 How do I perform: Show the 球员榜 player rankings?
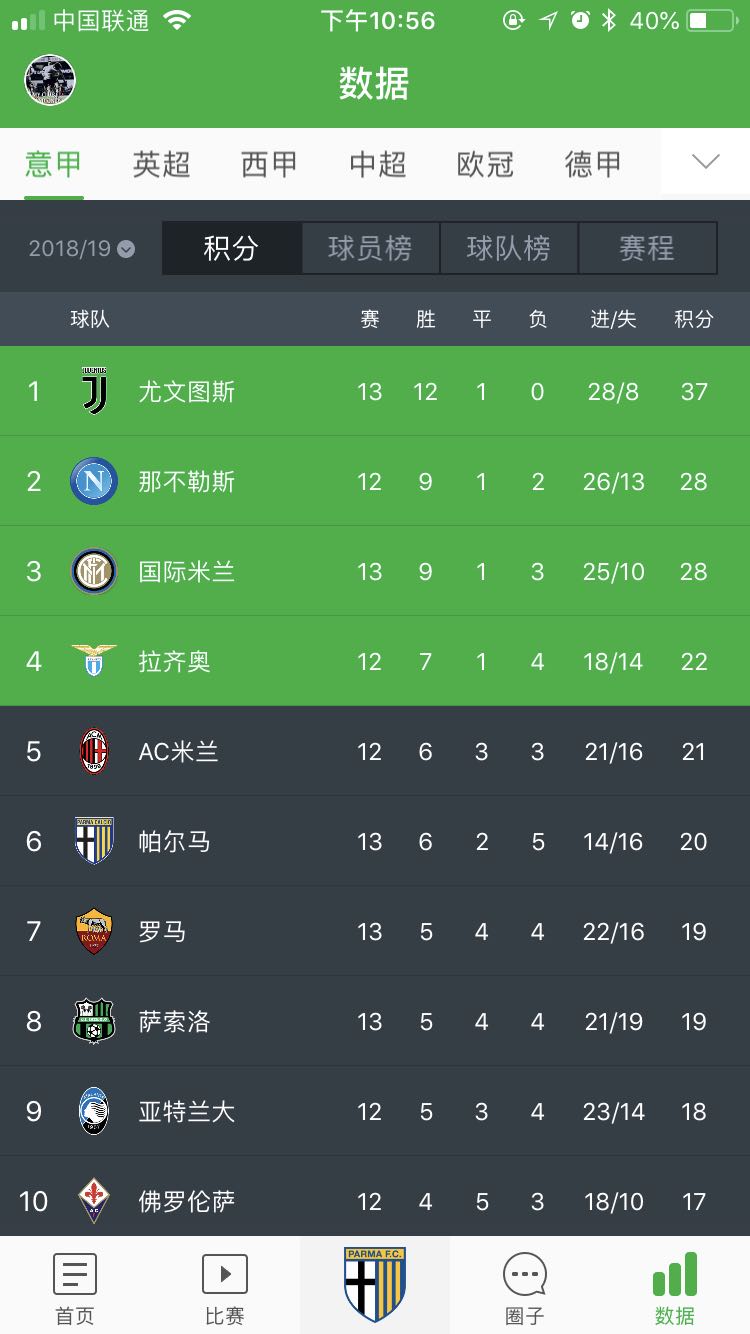coord(370,248)
